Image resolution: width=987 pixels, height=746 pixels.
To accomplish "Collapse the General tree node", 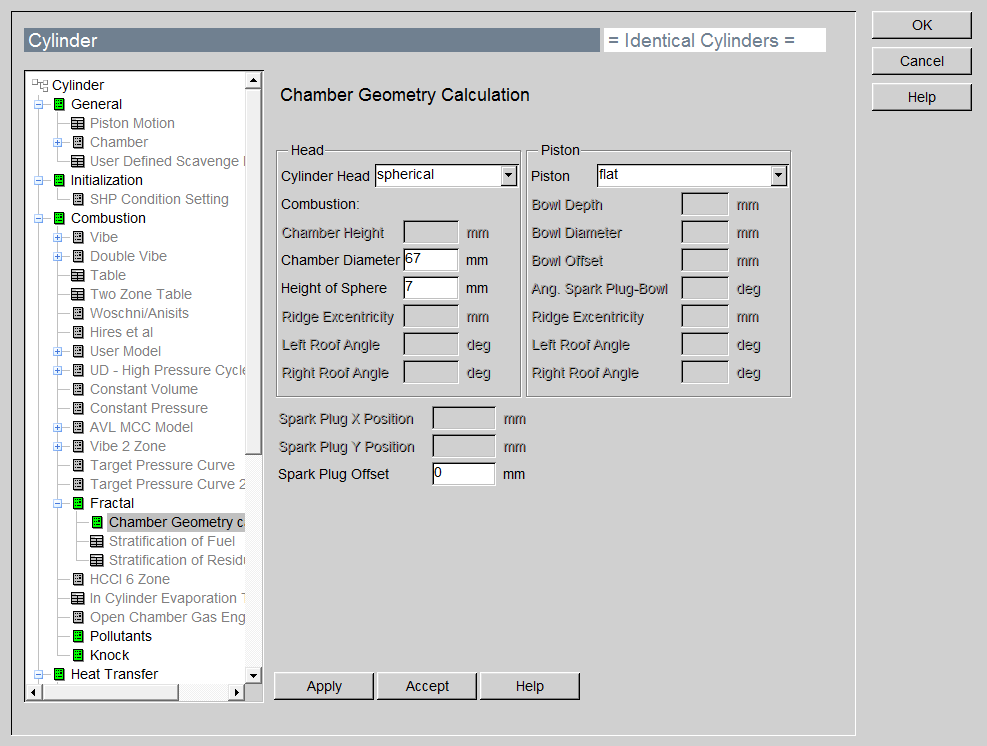I will point(38,105).
